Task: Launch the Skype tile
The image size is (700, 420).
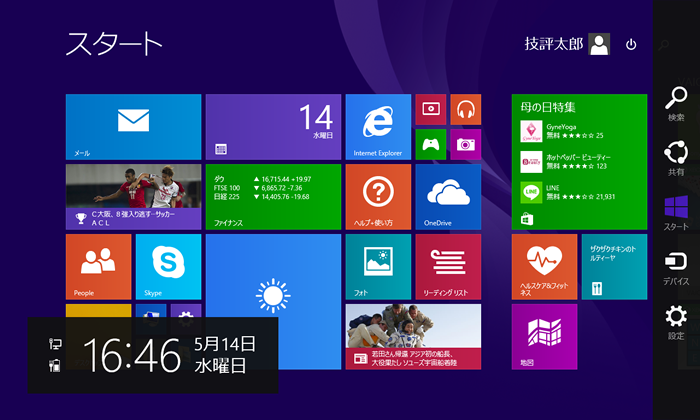Action: click(168, 267)
